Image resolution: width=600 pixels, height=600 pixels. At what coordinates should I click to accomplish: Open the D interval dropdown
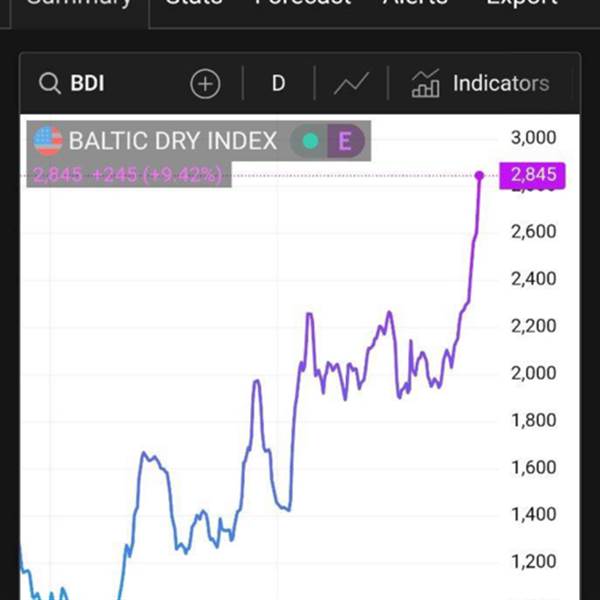point(278,84)
